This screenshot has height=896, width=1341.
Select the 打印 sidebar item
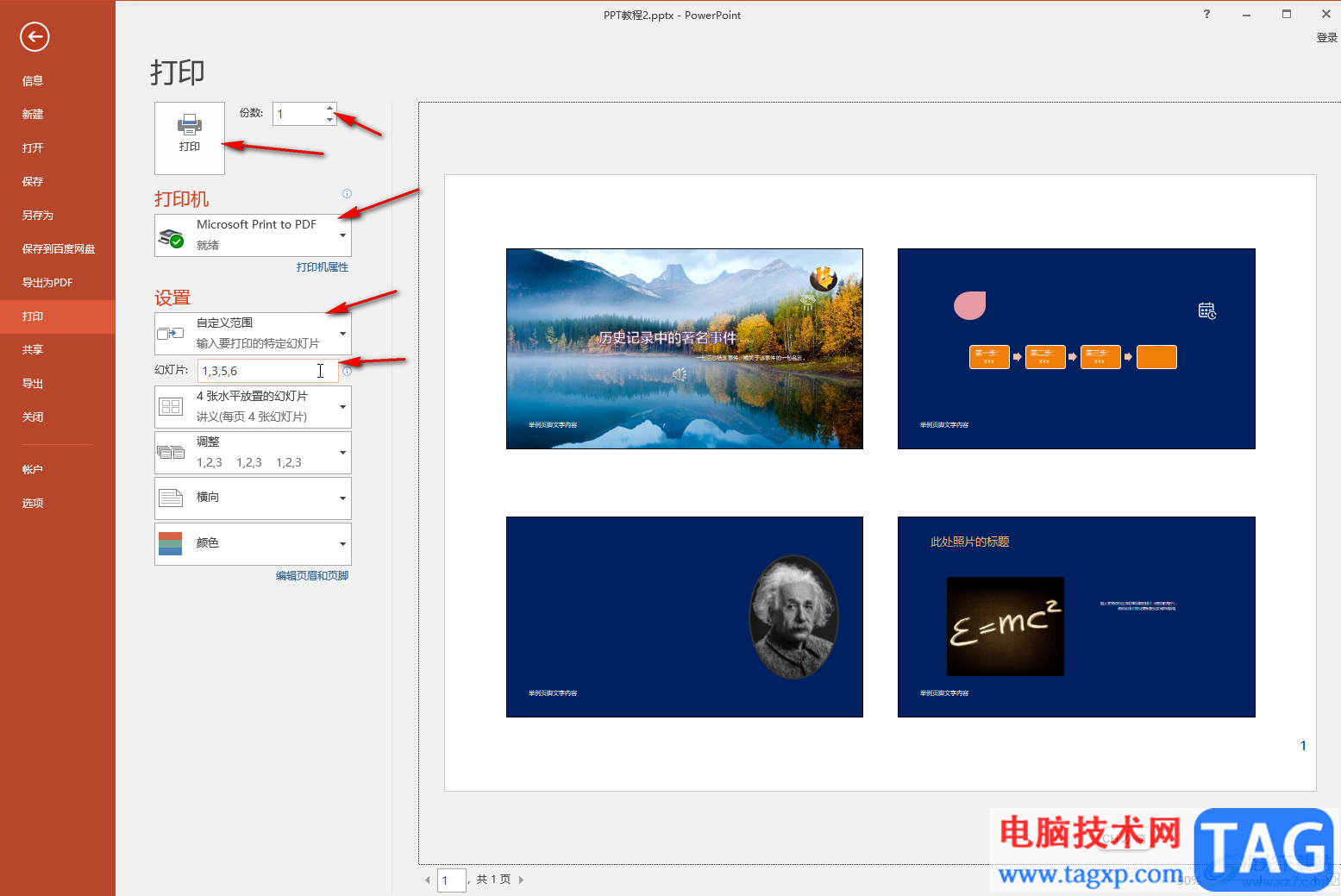(x=58, y=316)
